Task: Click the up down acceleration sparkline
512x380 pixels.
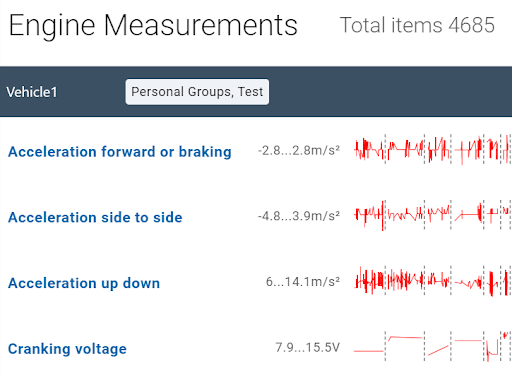Action: [x=433, y=281]
